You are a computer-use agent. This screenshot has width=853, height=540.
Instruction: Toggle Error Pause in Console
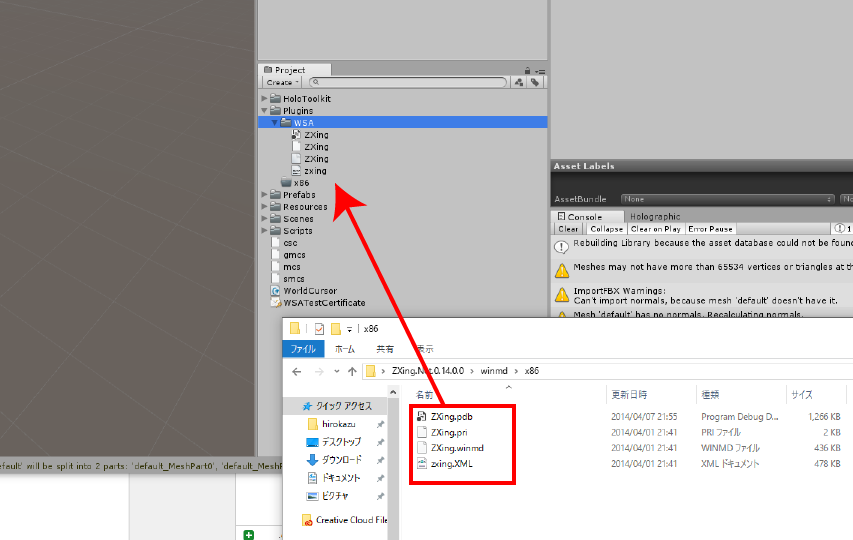point(710,229)
